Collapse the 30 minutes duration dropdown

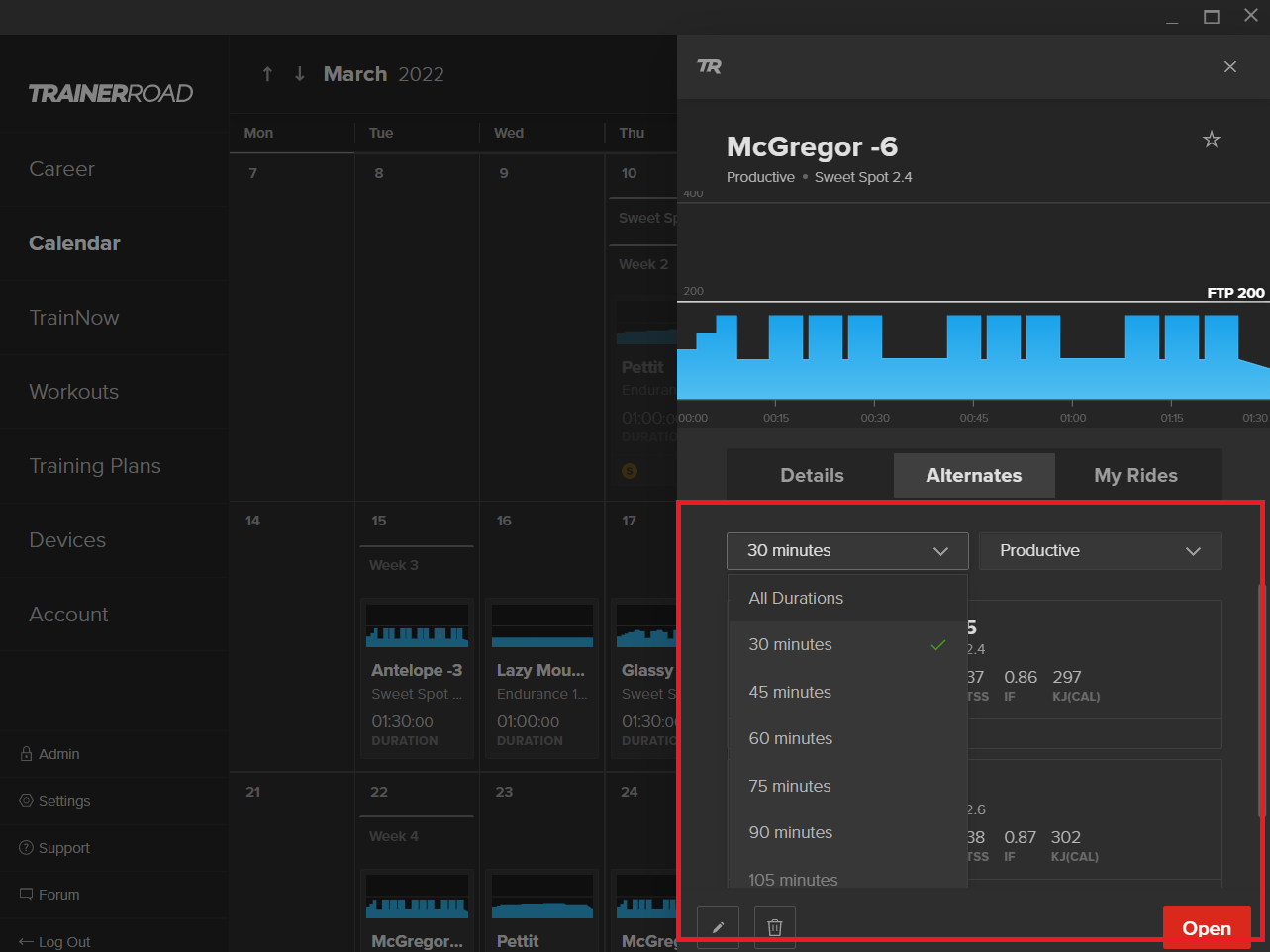(x=846, y=551)
